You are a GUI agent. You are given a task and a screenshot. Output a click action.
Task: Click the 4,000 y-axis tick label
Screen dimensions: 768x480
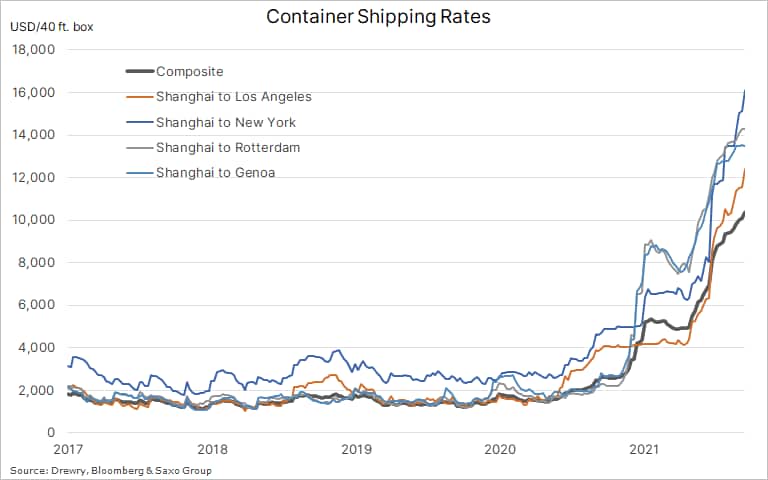38,348
